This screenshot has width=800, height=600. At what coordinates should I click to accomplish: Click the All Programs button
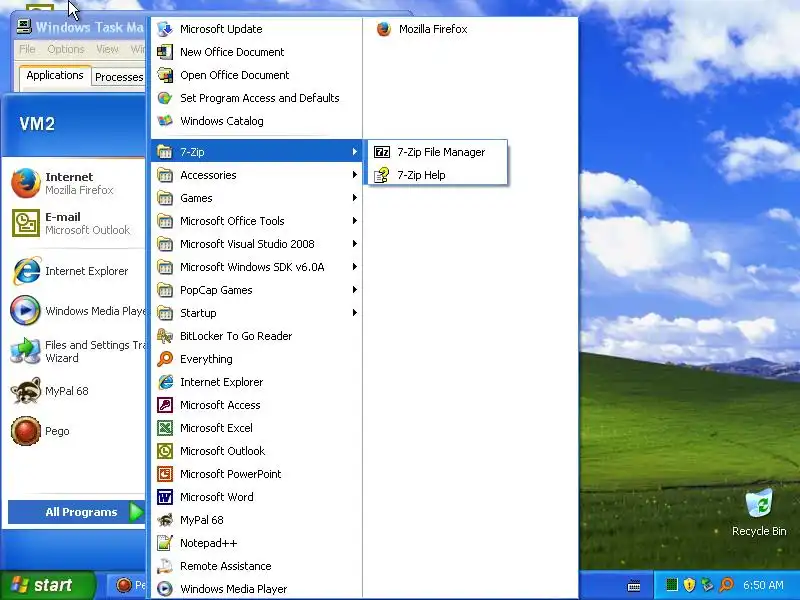point(77,512)
